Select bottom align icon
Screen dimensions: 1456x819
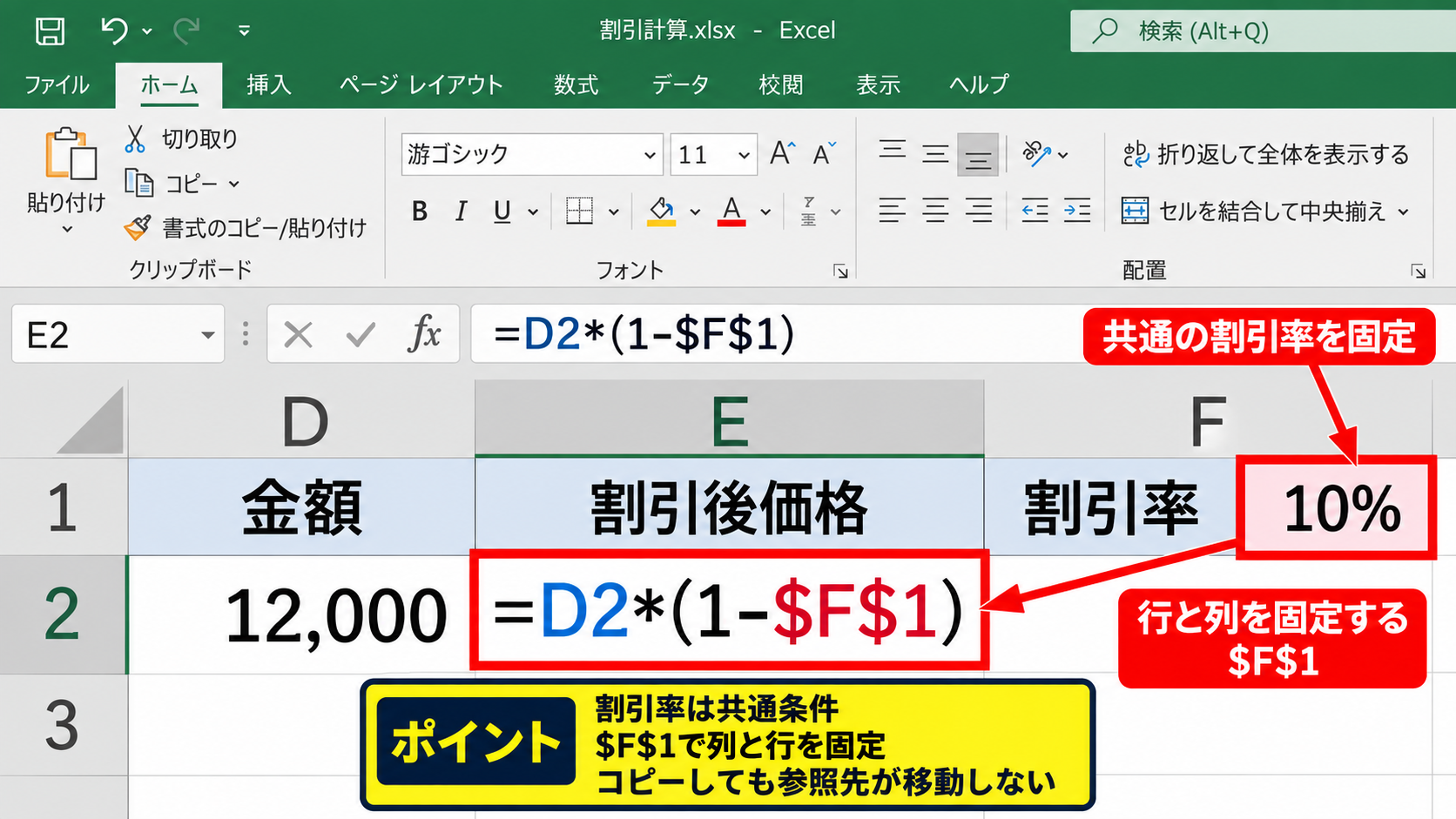(x=978, y=155)
